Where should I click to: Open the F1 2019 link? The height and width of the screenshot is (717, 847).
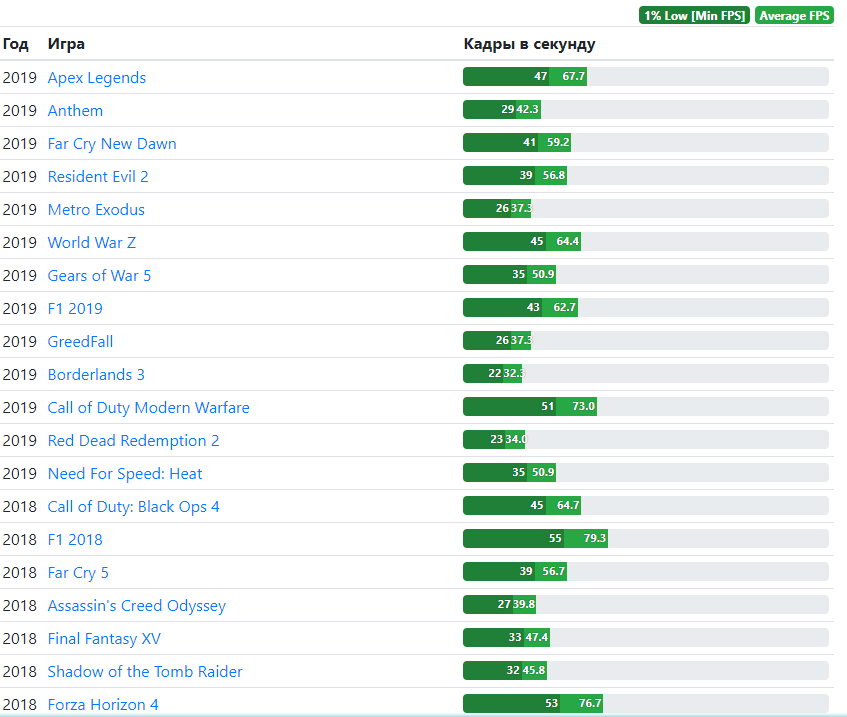click(x=75, y=309)
